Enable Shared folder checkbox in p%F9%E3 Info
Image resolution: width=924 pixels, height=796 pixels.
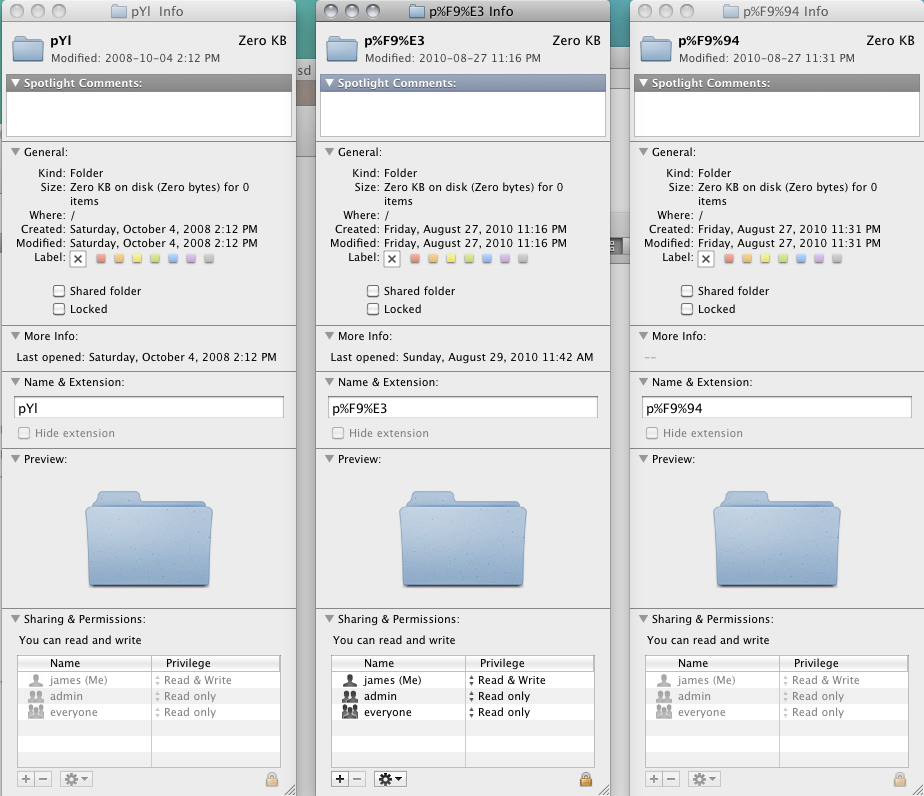[373, 290]
